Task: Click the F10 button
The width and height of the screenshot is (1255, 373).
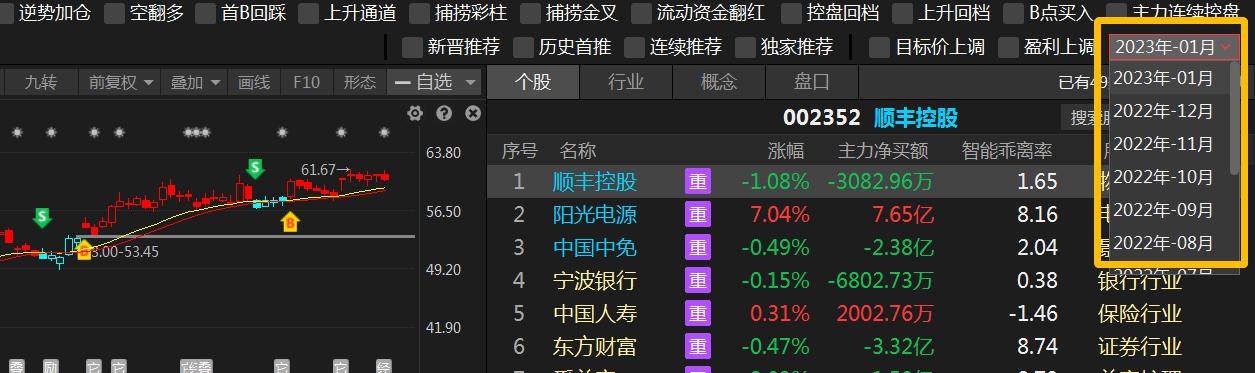Action: click(x=306, y=82)
